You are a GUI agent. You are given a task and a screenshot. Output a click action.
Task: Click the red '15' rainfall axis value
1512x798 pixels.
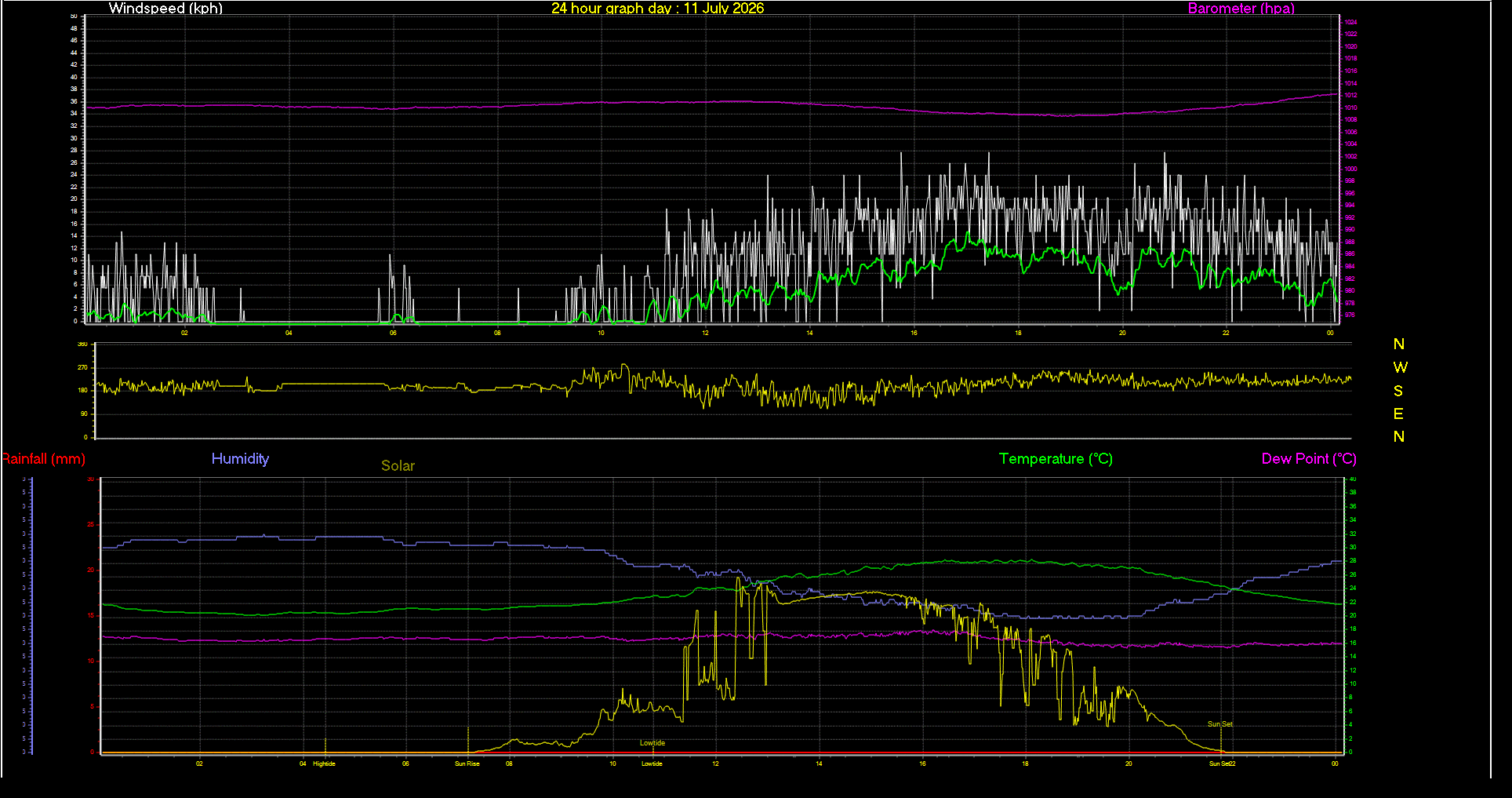click(x=90, y=616)
